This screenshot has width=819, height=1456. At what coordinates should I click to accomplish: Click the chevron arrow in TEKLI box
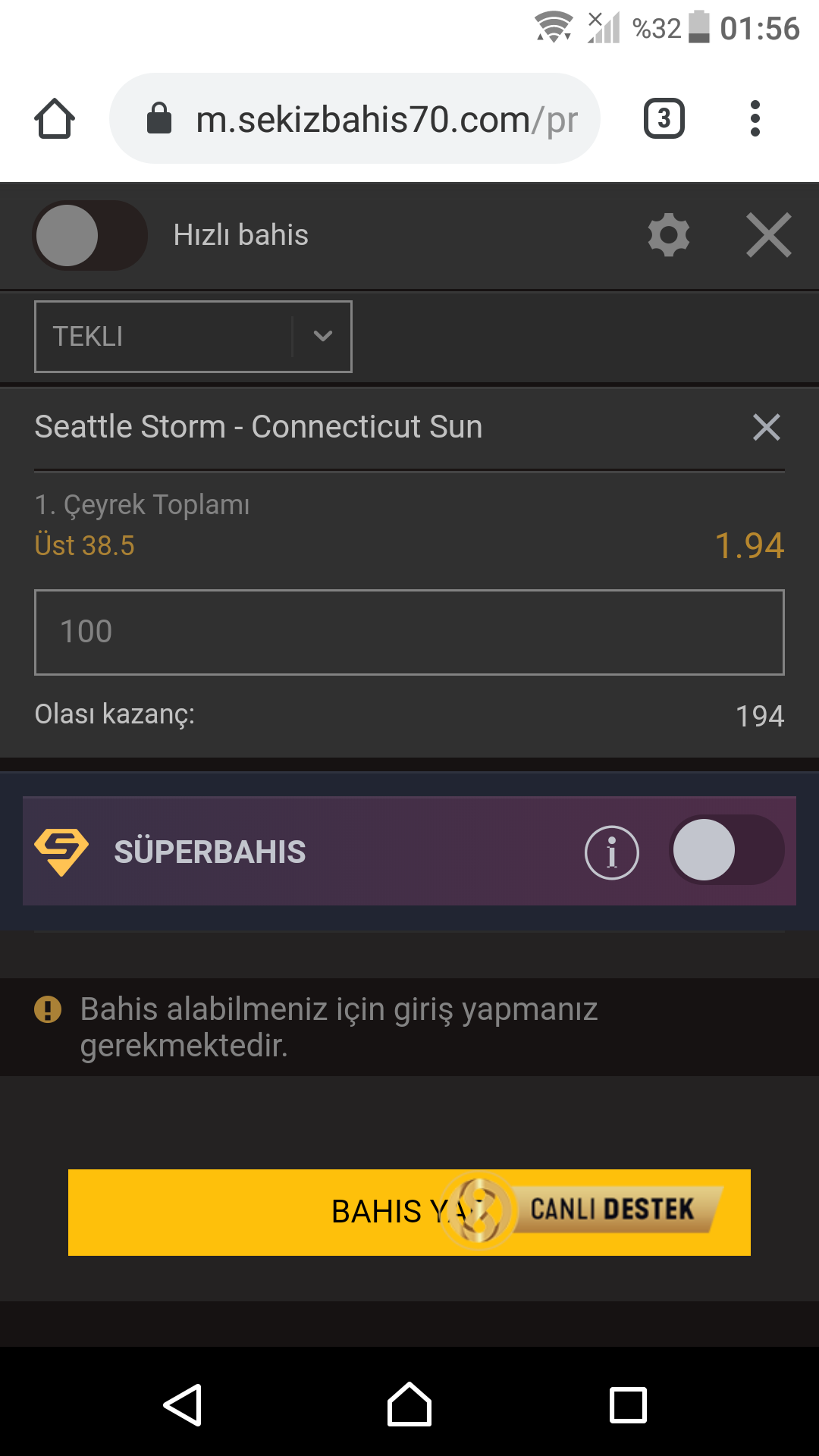323,336
